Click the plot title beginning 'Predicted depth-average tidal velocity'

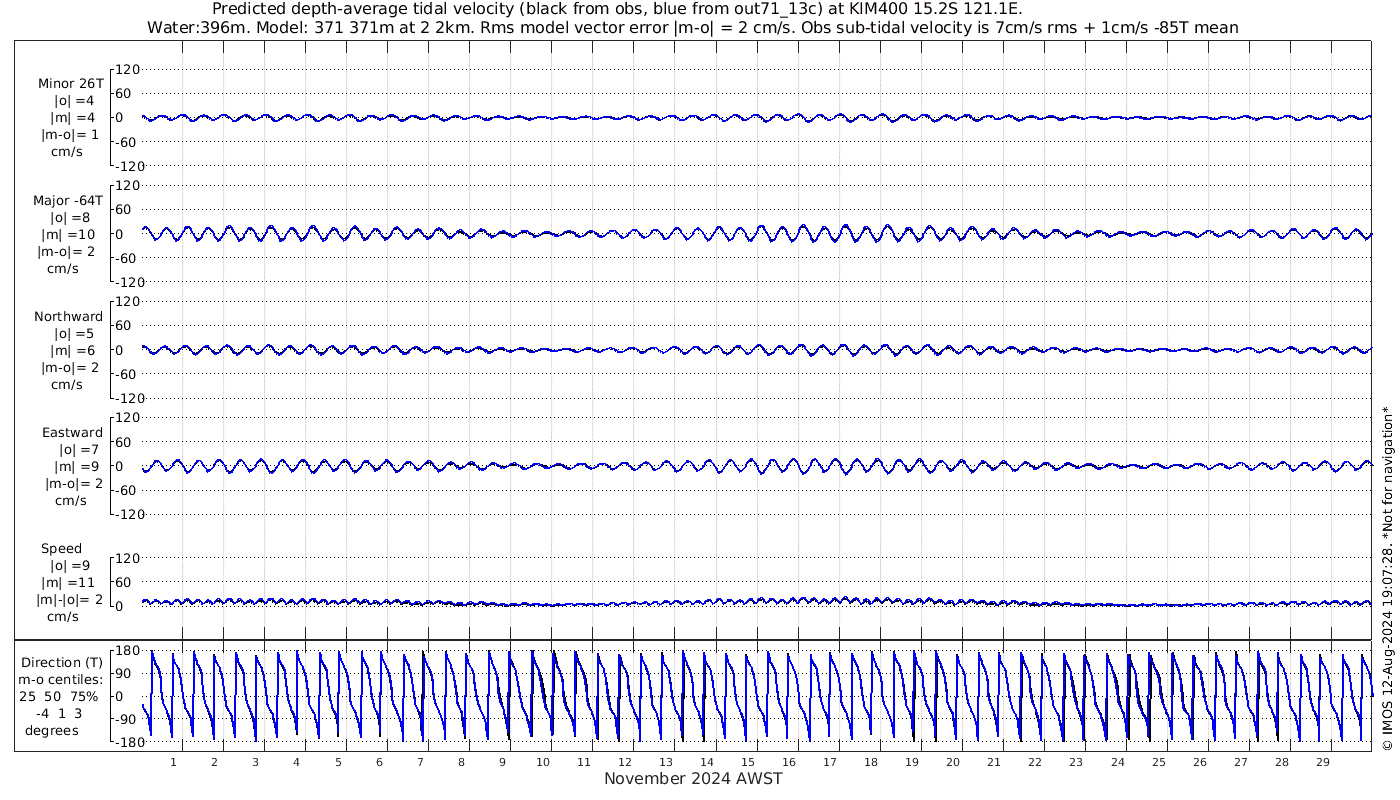pyautogui.click(x=617, y=10)
